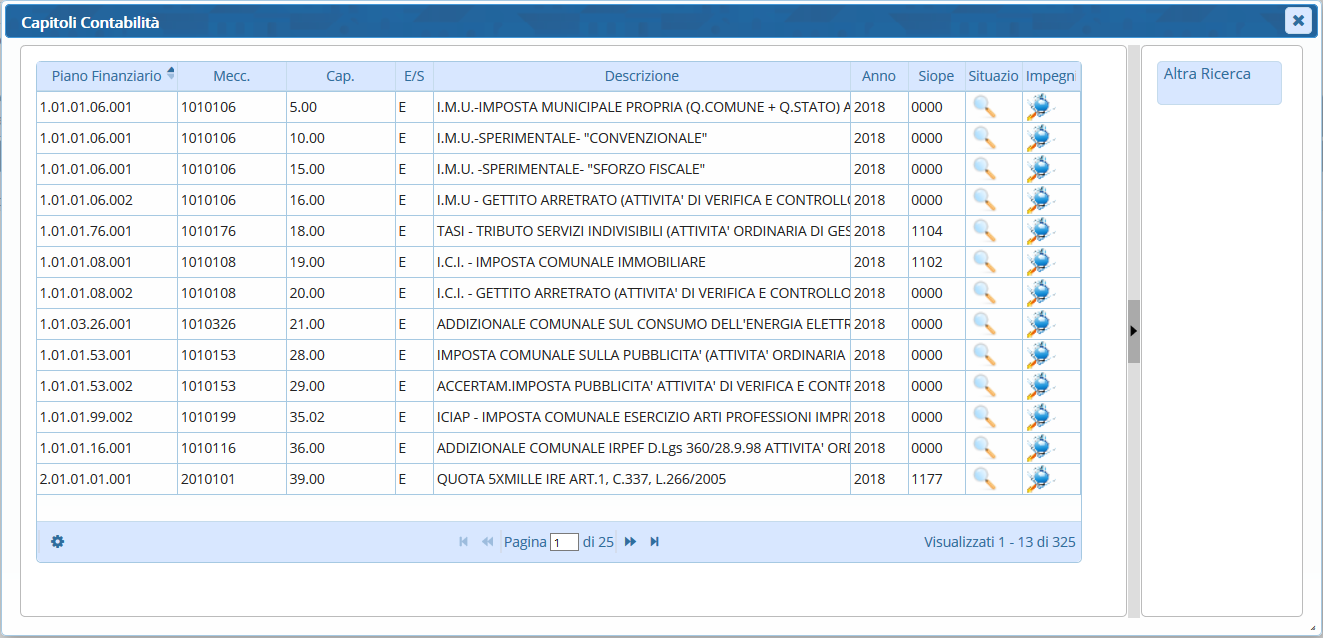Click the grid settings gear icon
Image resolution: width=1323 pixels, height=638 pixels.
[x=58, y=542]
